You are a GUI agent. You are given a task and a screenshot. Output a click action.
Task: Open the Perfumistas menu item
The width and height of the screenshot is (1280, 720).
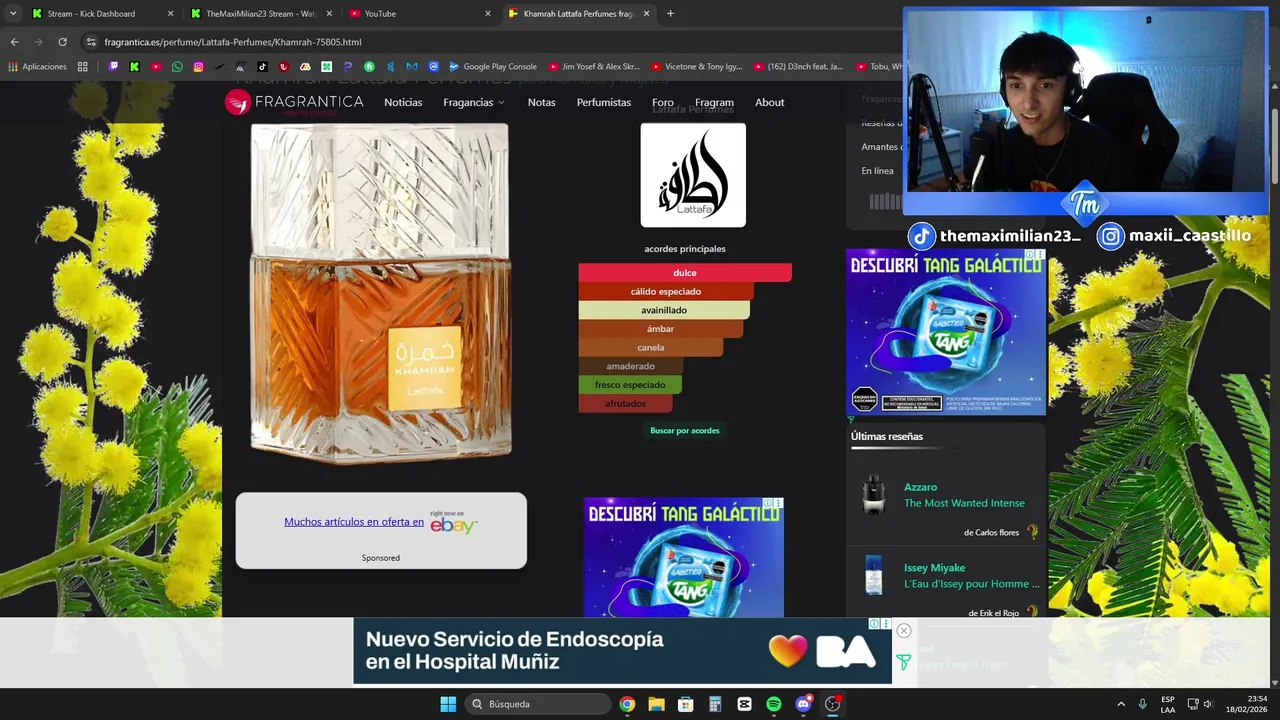pos(604,102)
